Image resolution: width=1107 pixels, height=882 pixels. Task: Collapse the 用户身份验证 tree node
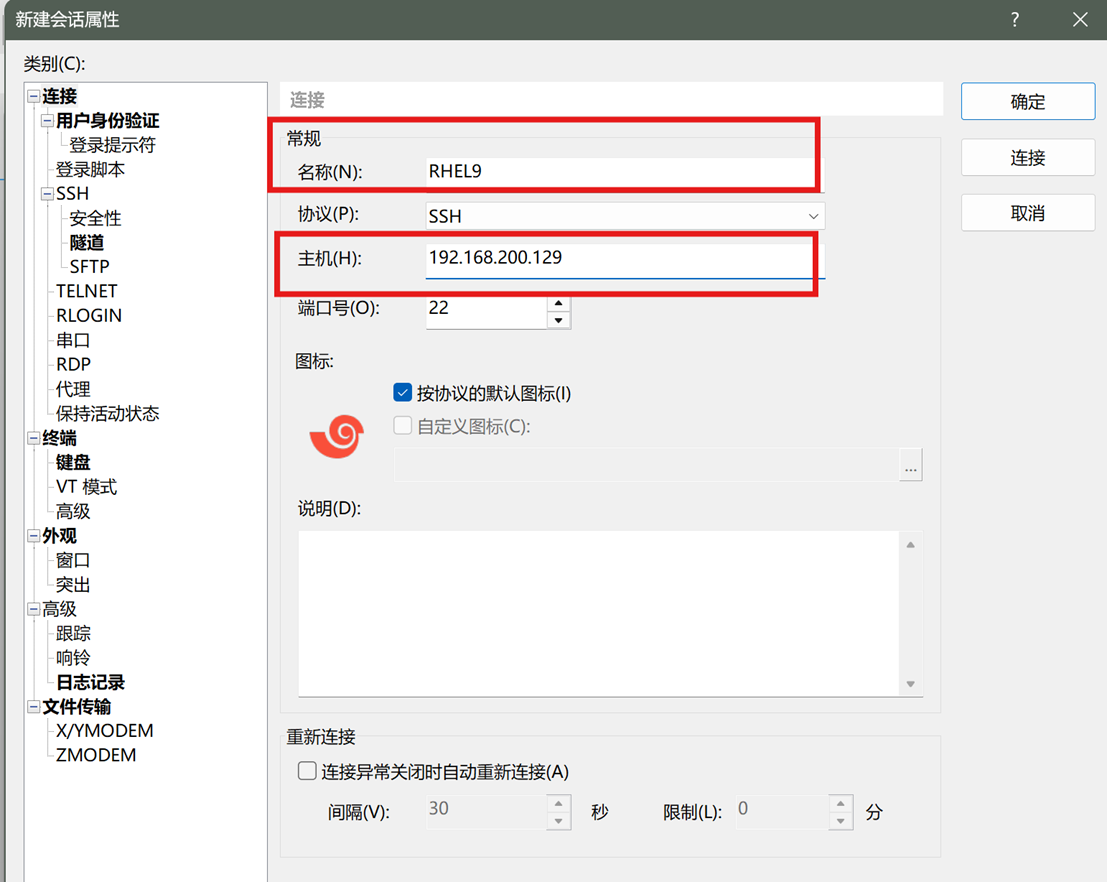click(x=47, y=121)
